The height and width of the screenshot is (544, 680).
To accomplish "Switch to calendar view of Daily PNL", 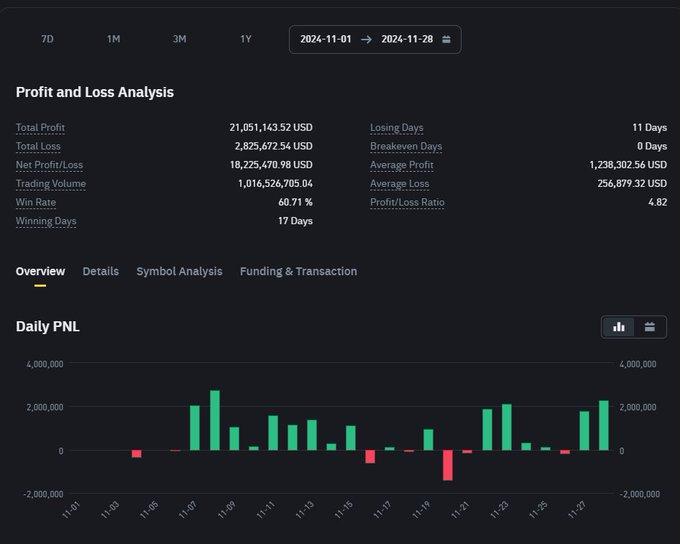I will tap(650, 327).
